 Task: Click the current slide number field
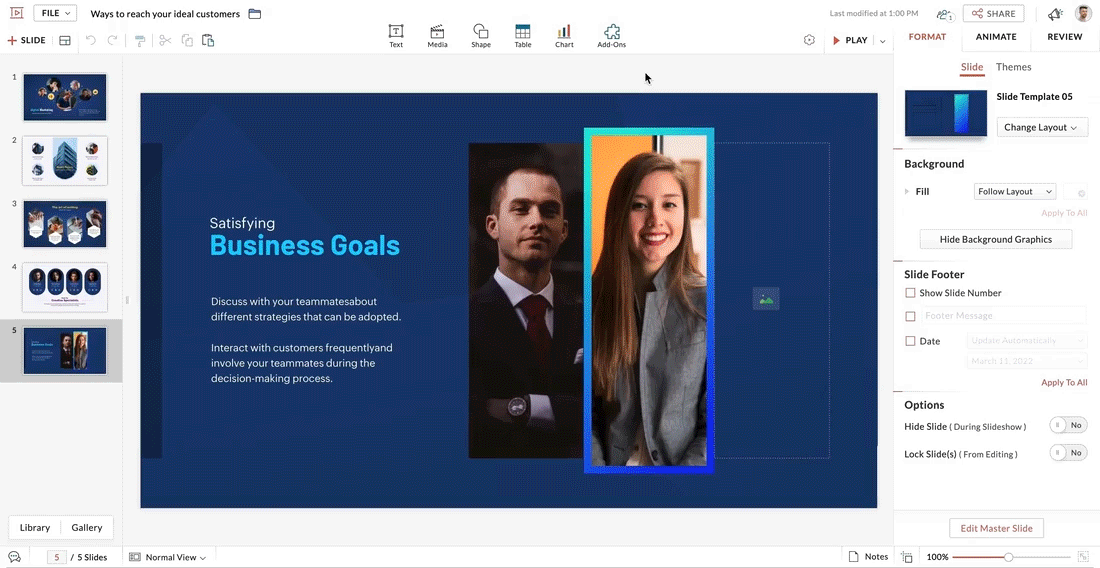pos(57,557)
